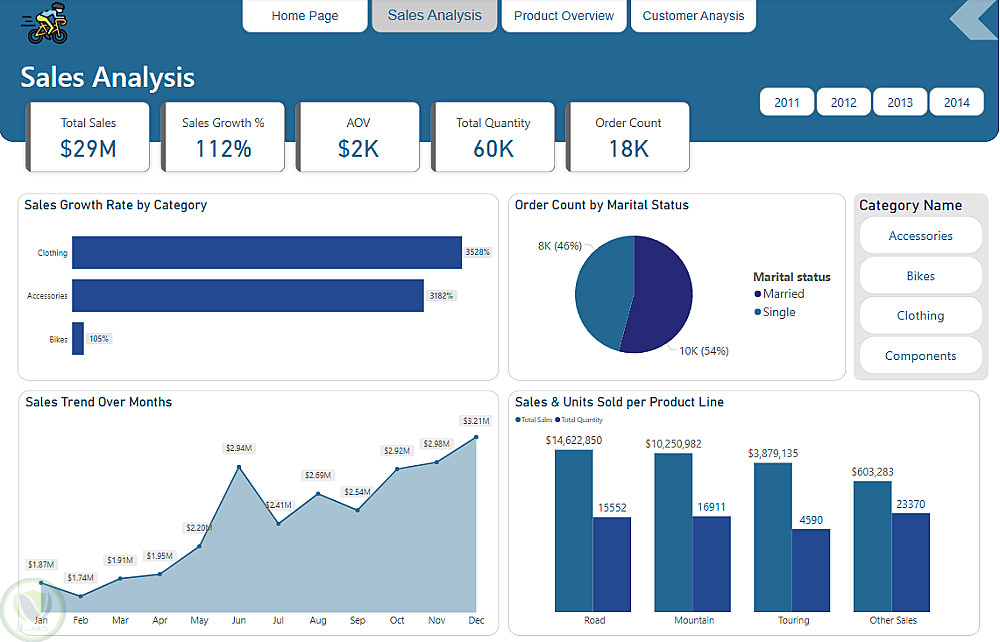This screenshot has width=1000, height=642.
Task: Click Sales Trend Over Months title
Action: click(98, 402)
